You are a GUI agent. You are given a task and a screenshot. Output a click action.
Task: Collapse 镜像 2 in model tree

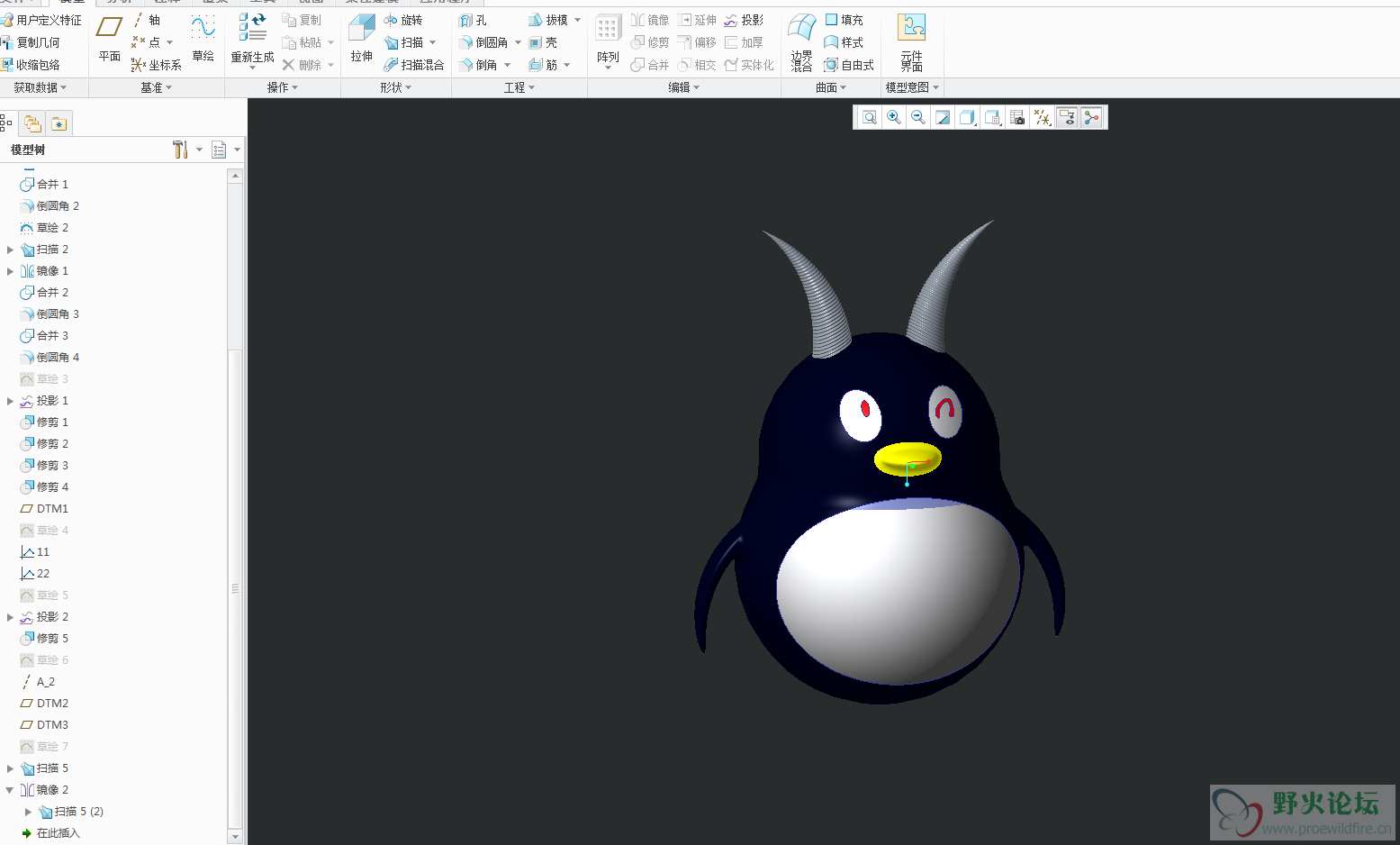click(x=10, y=790)
